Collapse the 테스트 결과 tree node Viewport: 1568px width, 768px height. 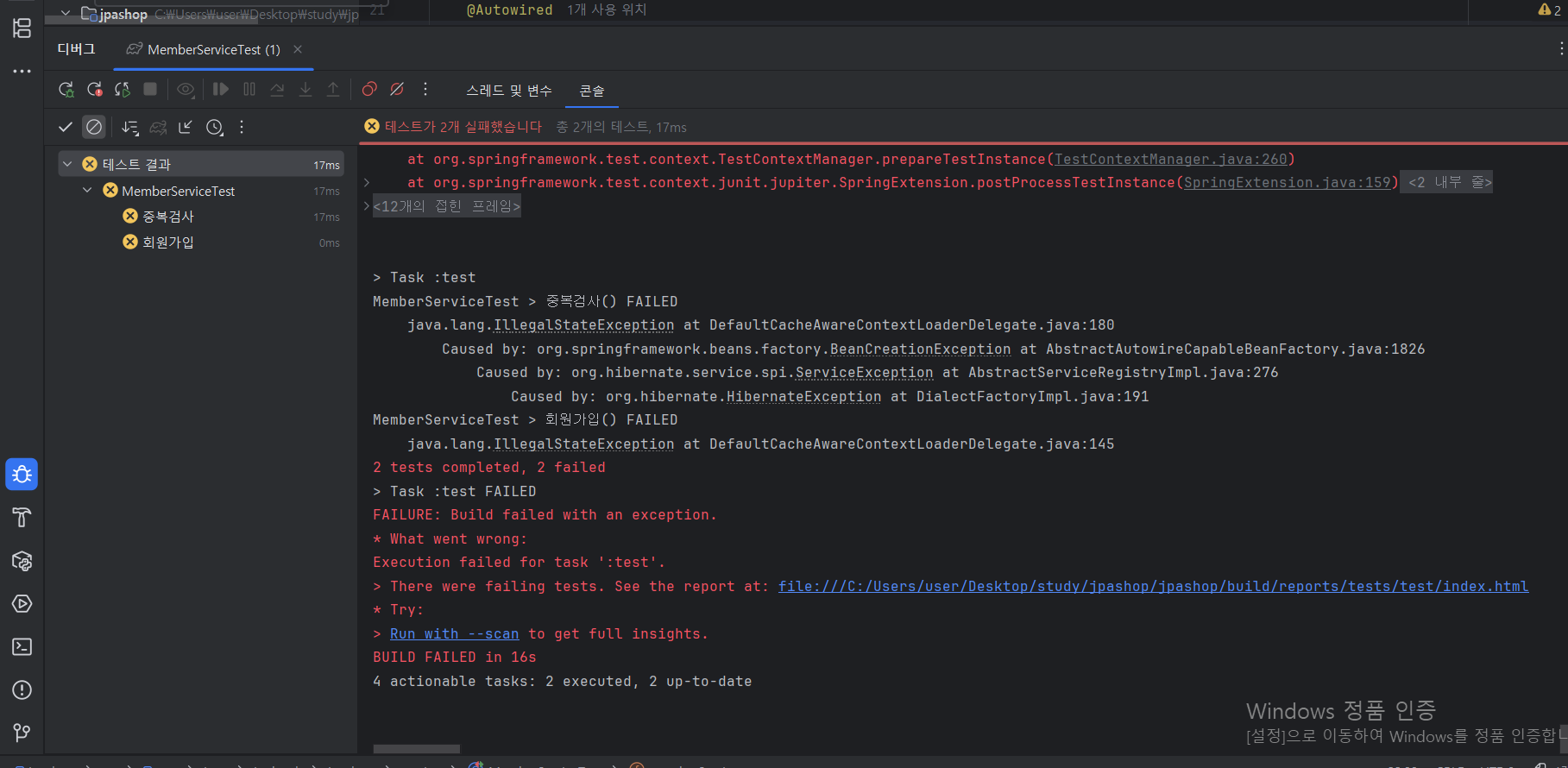67,164
